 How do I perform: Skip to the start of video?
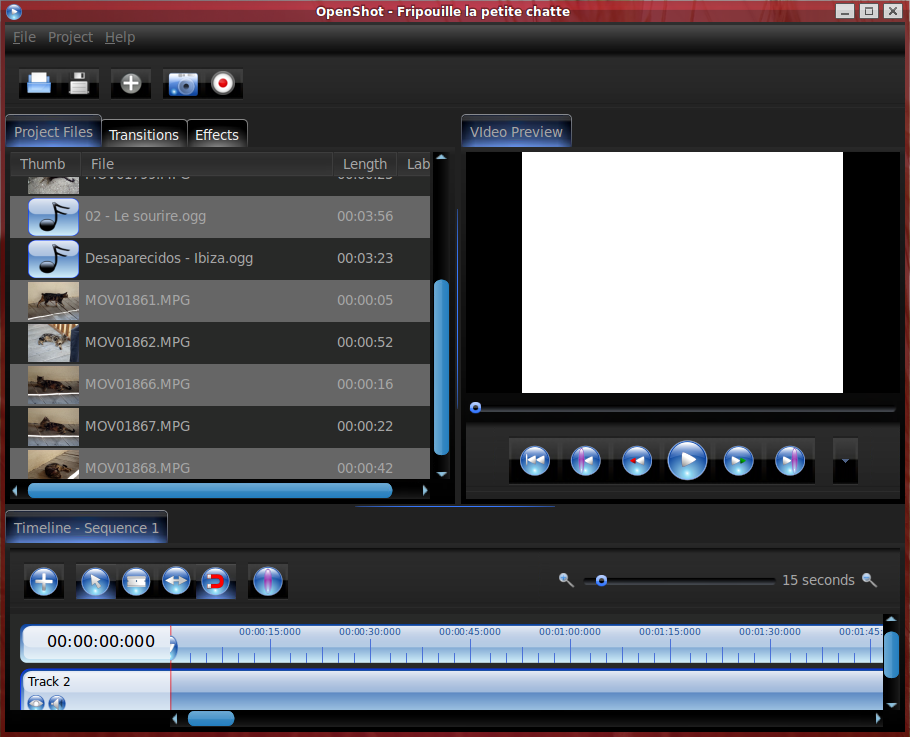535,460
